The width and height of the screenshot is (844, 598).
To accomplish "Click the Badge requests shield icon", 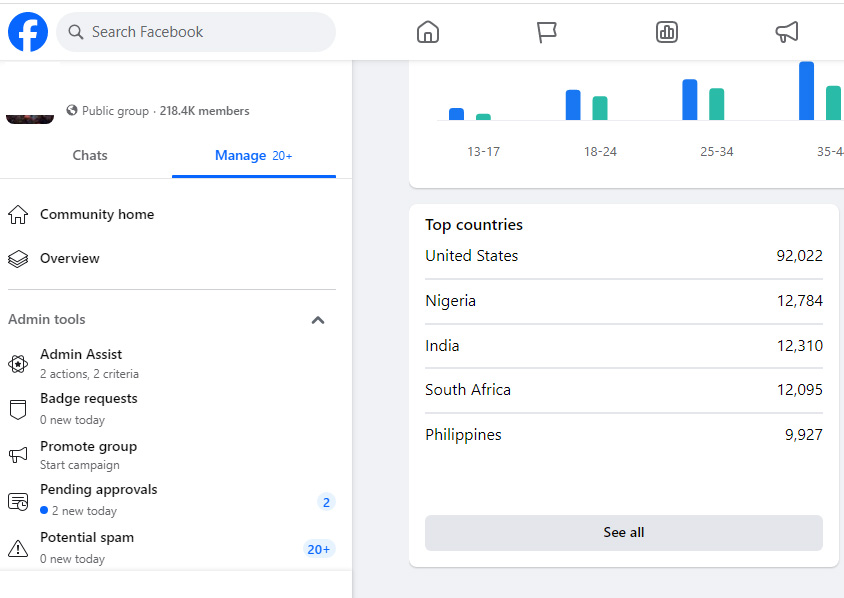I will click(x=18, y=409).
